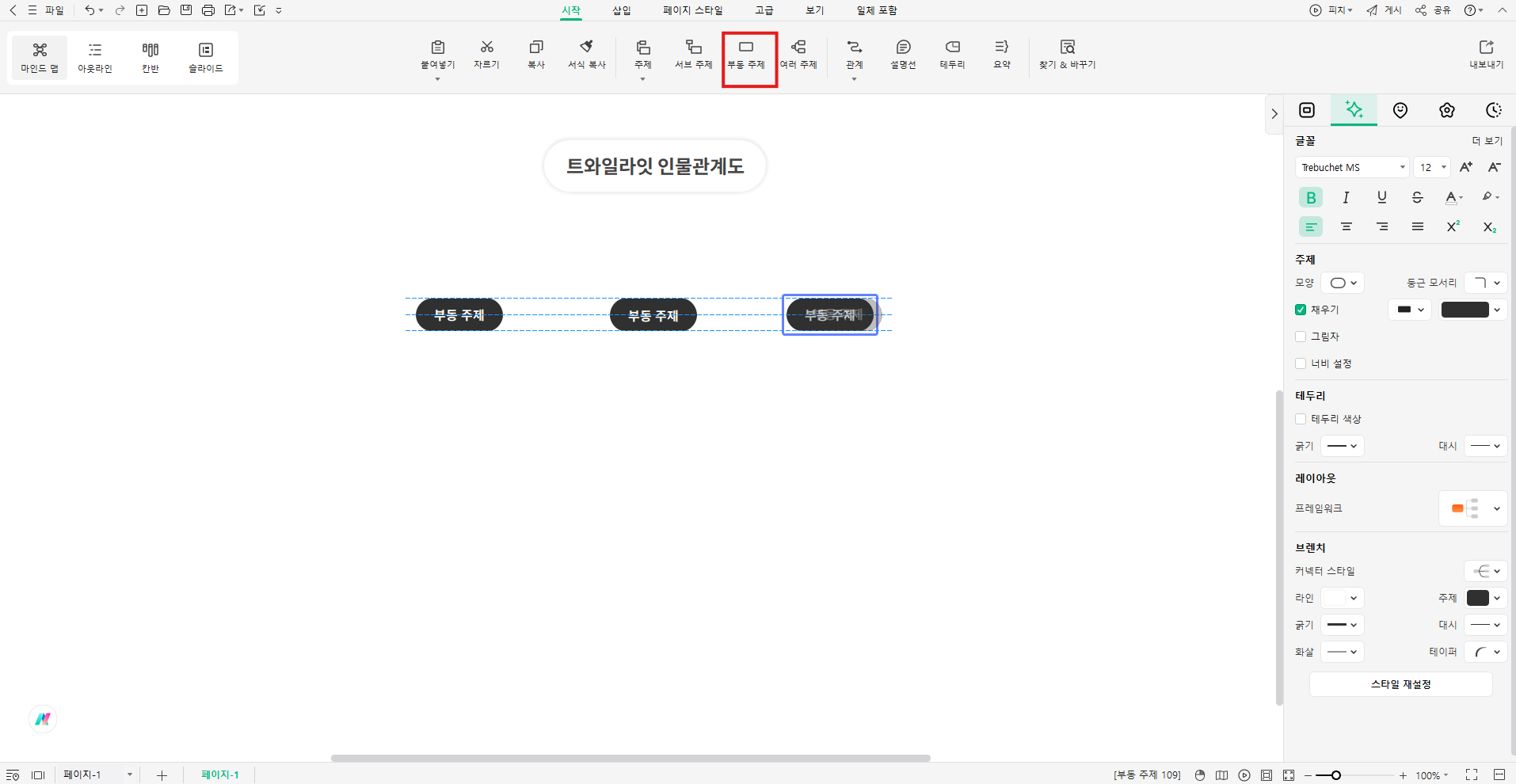
Task: Open the 프레임워크 layout dropdown
Action: pyautogui.click(x=1472, y=508)
